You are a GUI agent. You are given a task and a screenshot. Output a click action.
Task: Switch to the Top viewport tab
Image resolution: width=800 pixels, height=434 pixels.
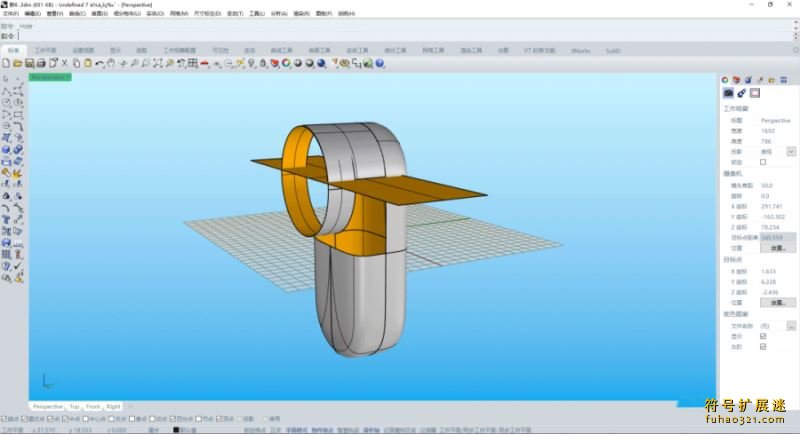[x=74, y=406]
